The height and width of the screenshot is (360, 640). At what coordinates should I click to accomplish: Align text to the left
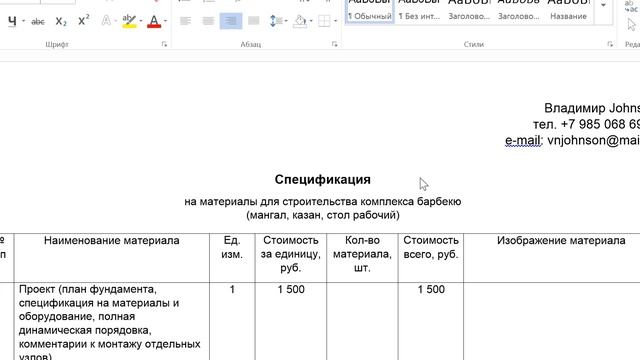[x=185, y=21]
